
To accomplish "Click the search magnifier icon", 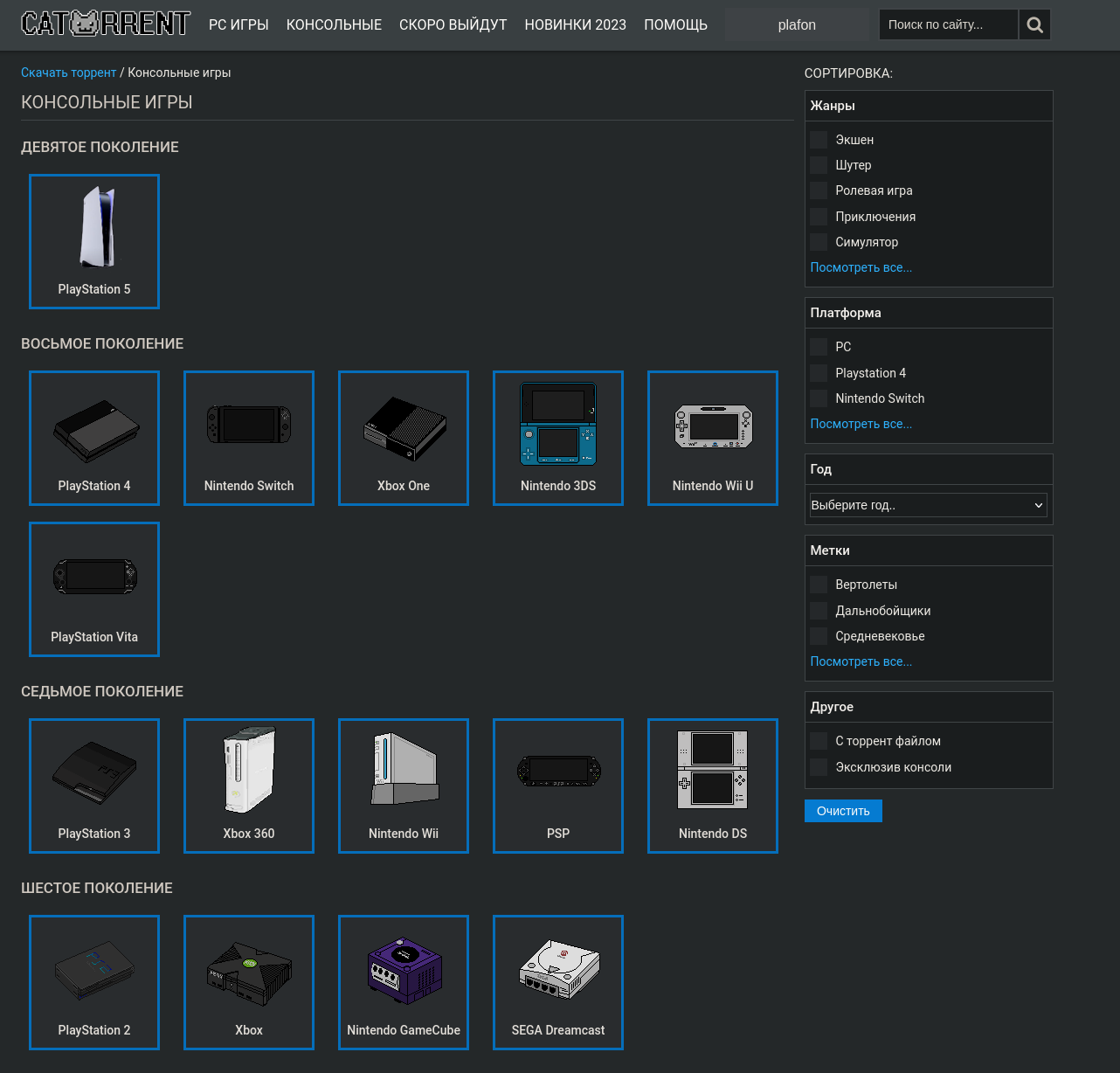I will (x=1034, y=24).
